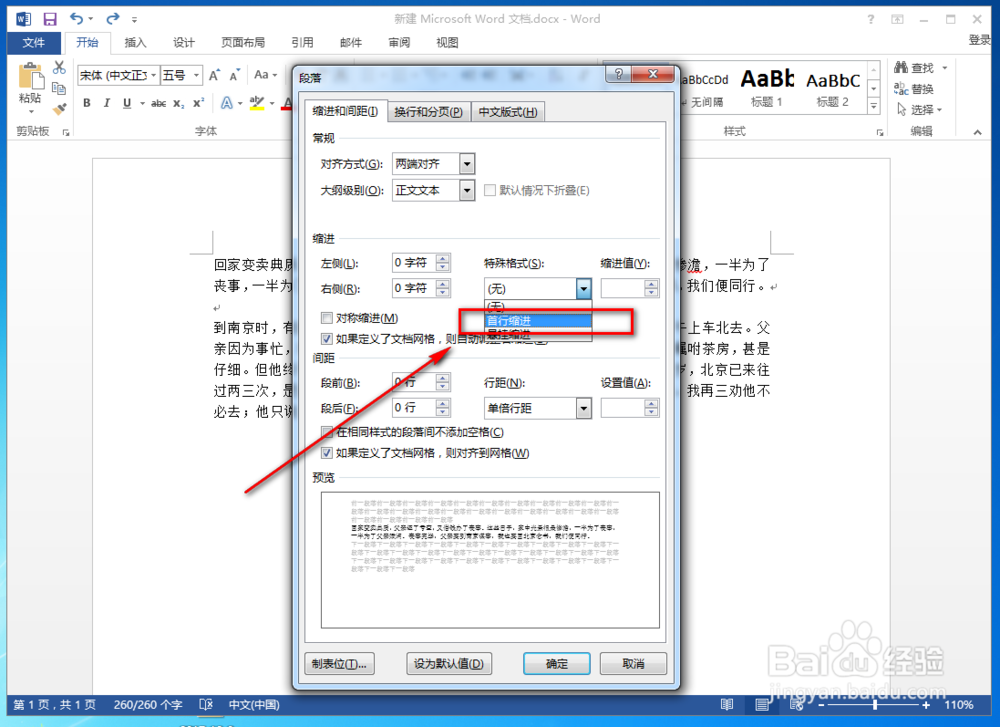
Task: Open the 特殊格式 dropdown arrow
Action: [584, 289]
